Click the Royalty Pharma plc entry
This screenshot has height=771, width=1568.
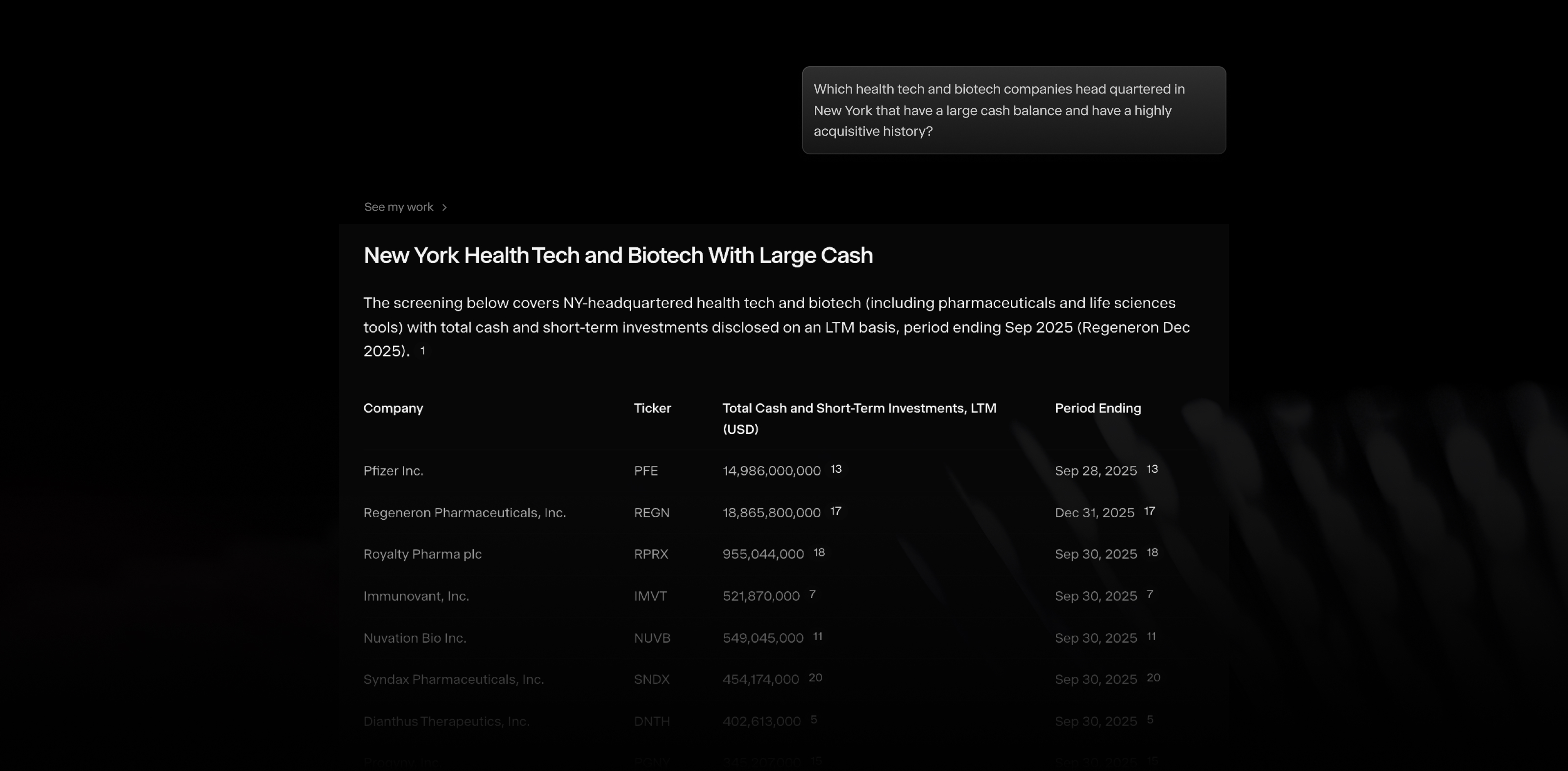click(x=422, y=554)
